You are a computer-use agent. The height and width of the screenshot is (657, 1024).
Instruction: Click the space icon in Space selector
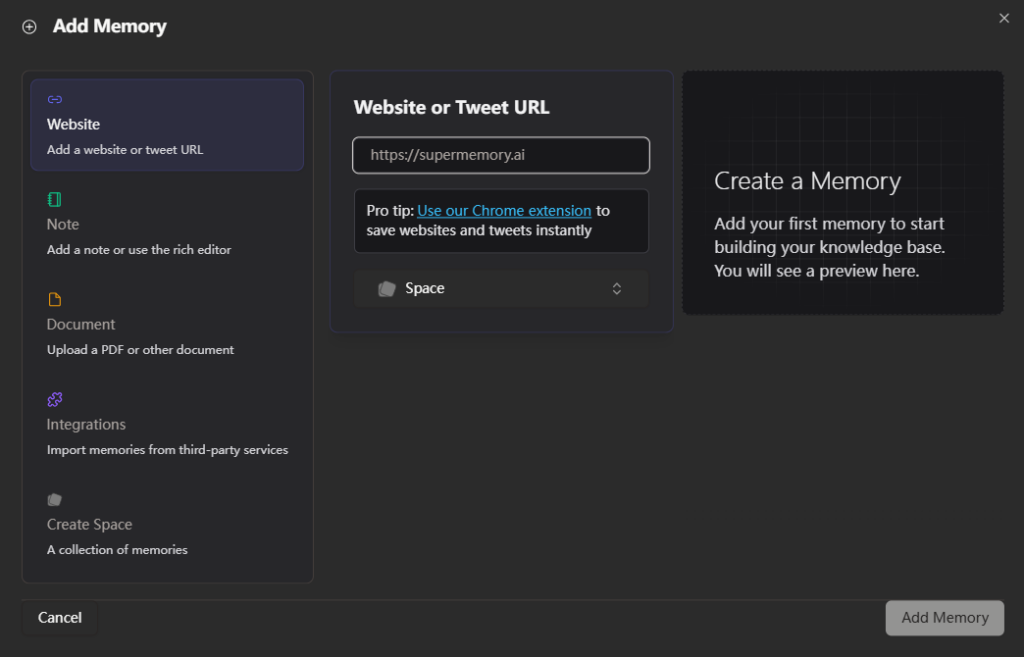tap(387, 288)
